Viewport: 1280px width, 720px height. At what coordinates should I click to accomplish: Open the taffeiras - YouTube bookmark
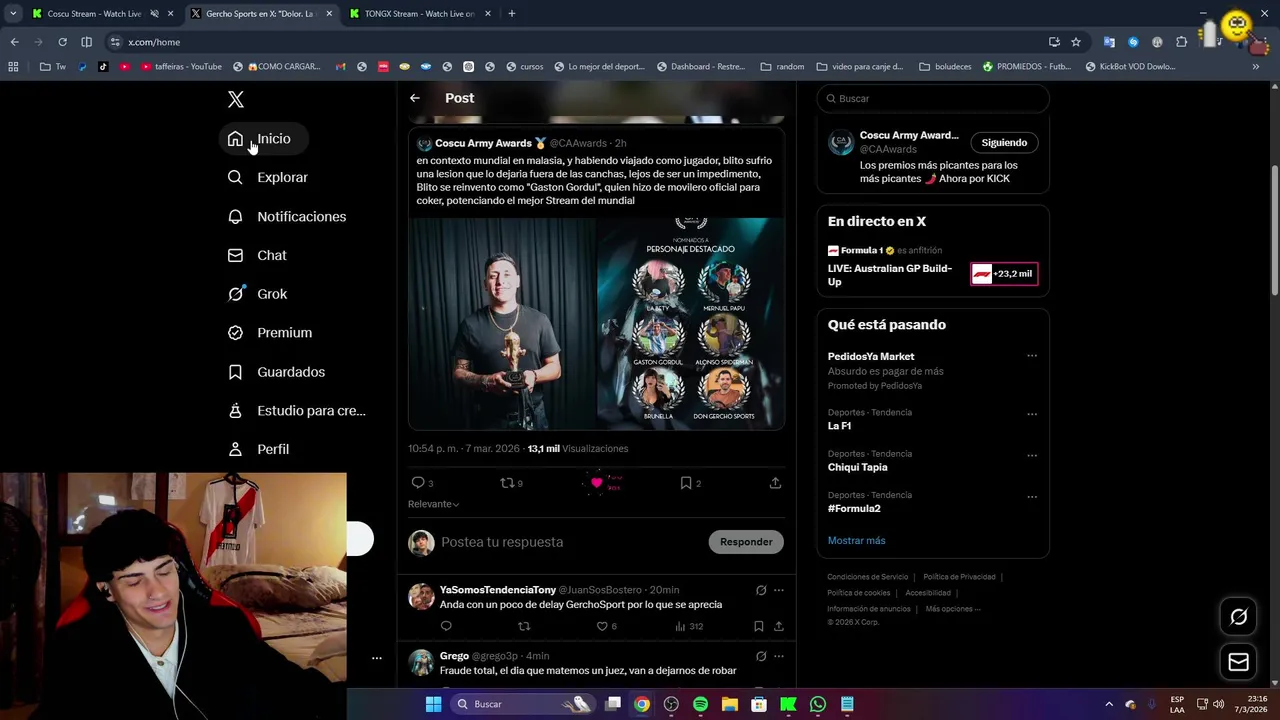[181, 67]
